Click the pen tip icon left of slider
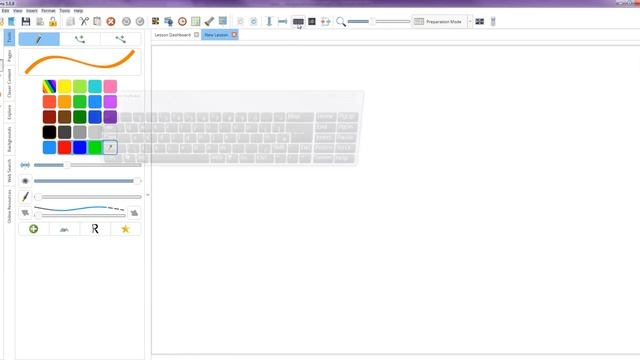The image size is (640, 360). click(x=25, y=197)
